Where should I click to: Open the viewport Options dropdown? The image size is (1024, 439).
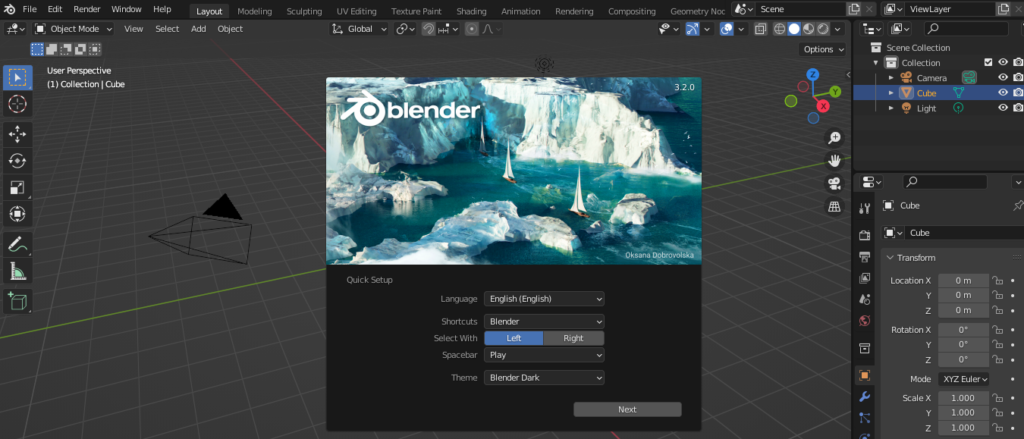(x=822, y=49)
